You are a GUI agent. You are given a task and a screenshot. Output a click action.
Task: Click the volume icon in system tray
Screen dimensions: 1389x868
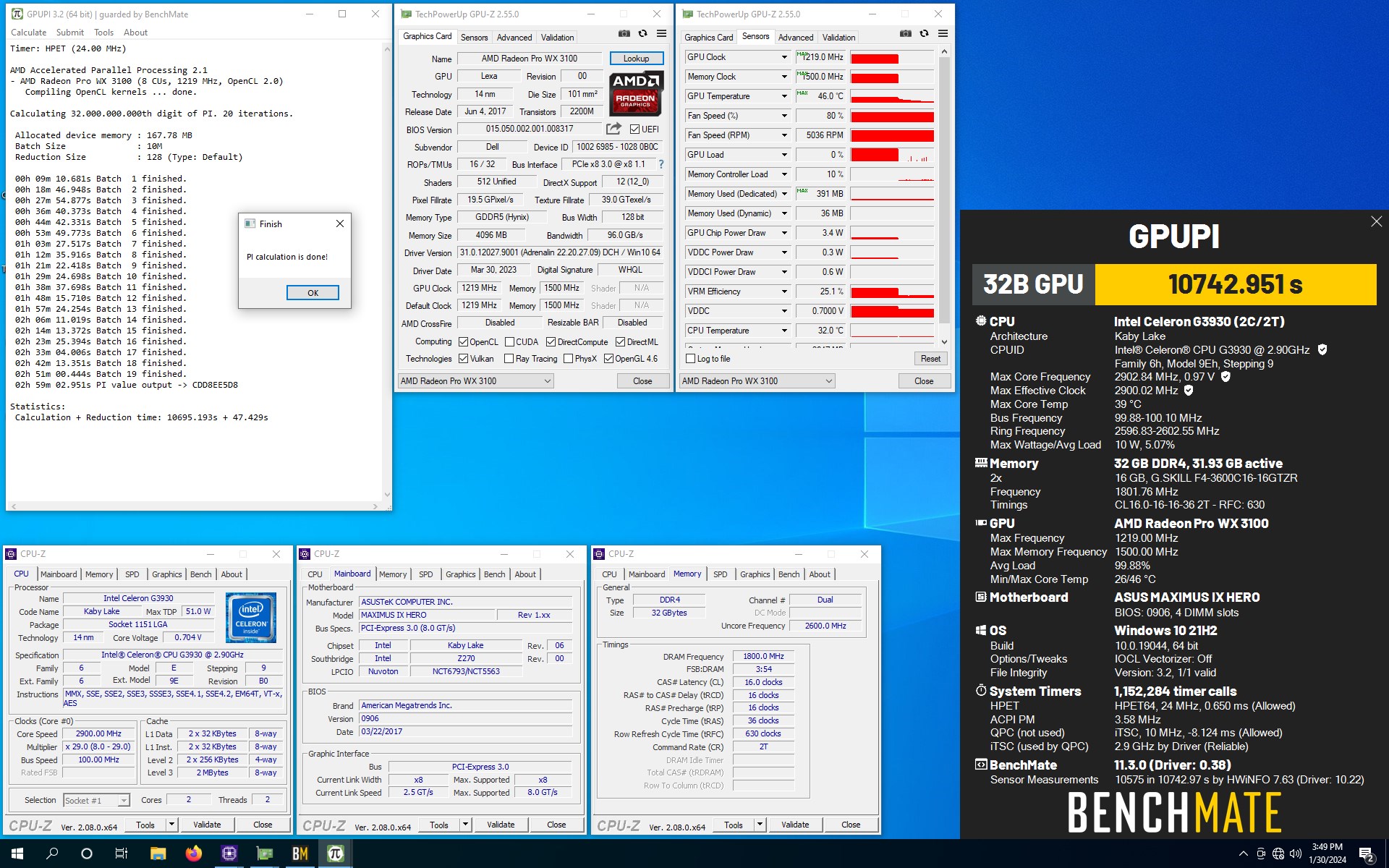coord(1295,854)
